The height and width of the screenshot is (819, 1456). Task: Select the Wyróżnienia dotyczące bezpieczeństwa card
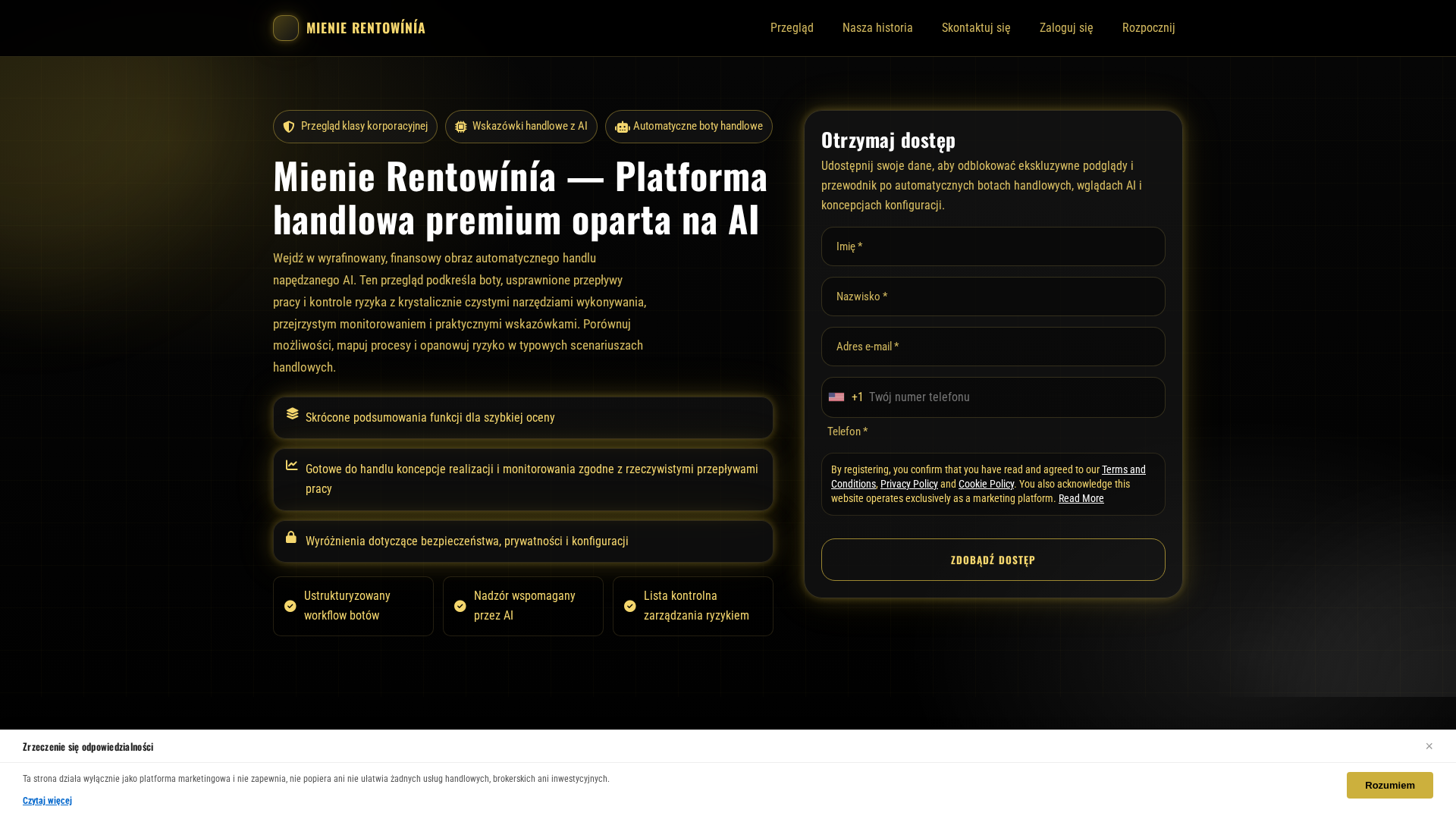pyautogui.click(x=523, y=541)
